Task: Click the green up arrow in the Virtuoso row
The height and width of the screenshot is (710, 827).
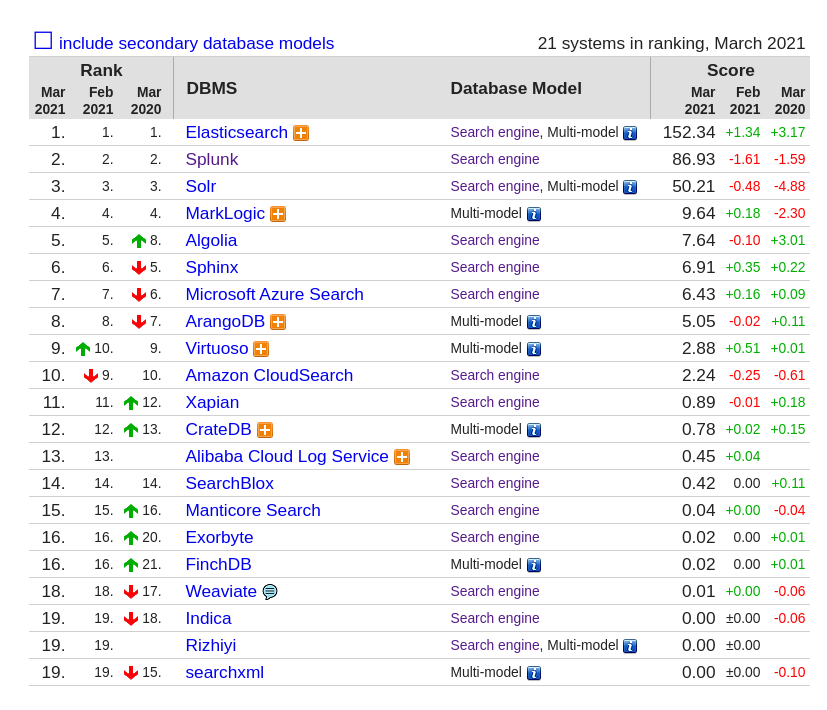Action: tap(83, 349)
